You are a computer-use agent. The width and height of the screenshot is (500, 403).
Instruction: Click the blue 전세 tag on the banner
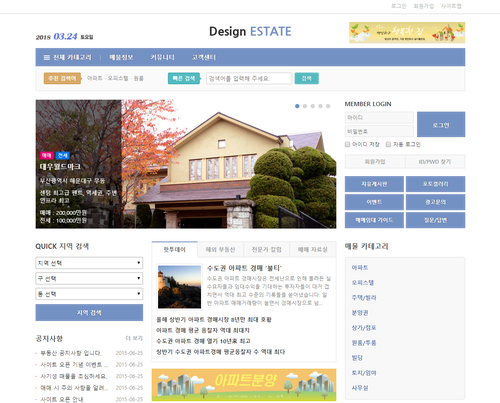tap(63, 155)
